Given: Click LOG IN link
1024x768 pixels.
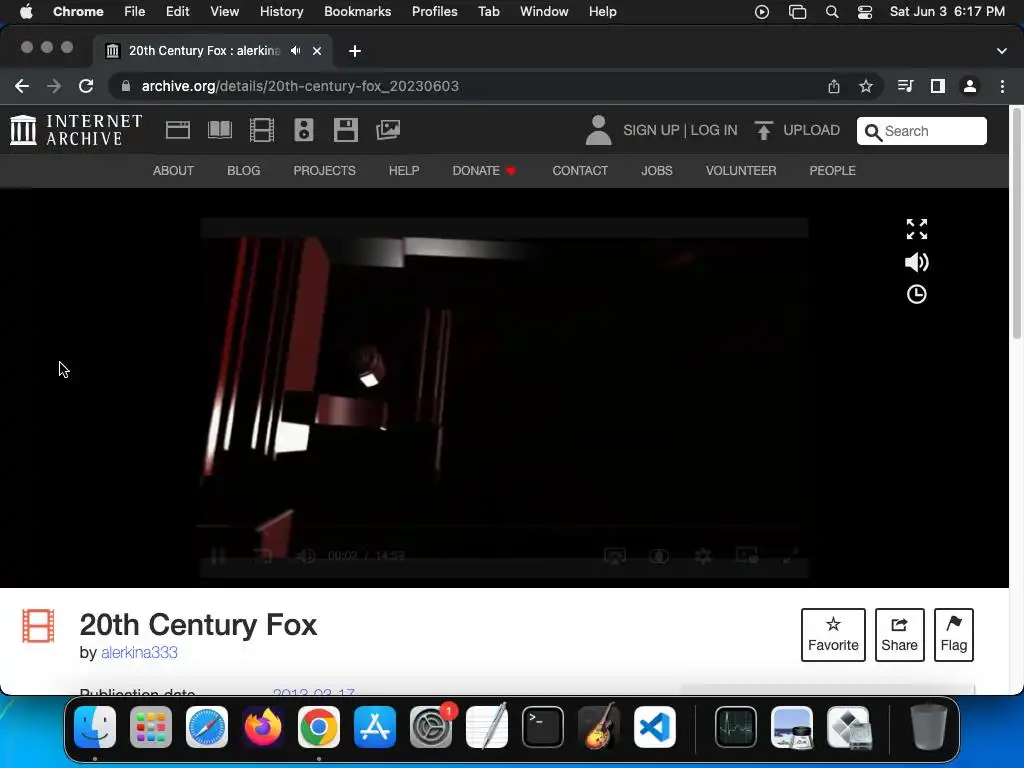Looking at the screenshot, I should click(714, 130).
